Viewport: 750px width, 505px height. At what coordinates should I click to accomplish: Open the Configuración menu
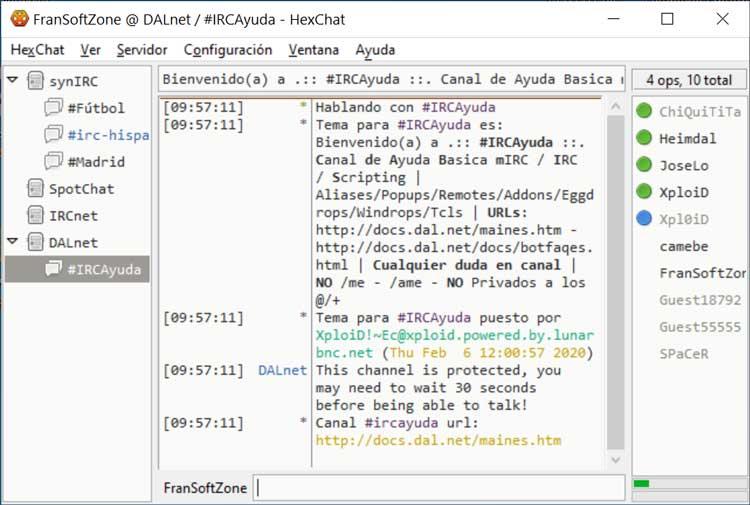click(228, 50)
